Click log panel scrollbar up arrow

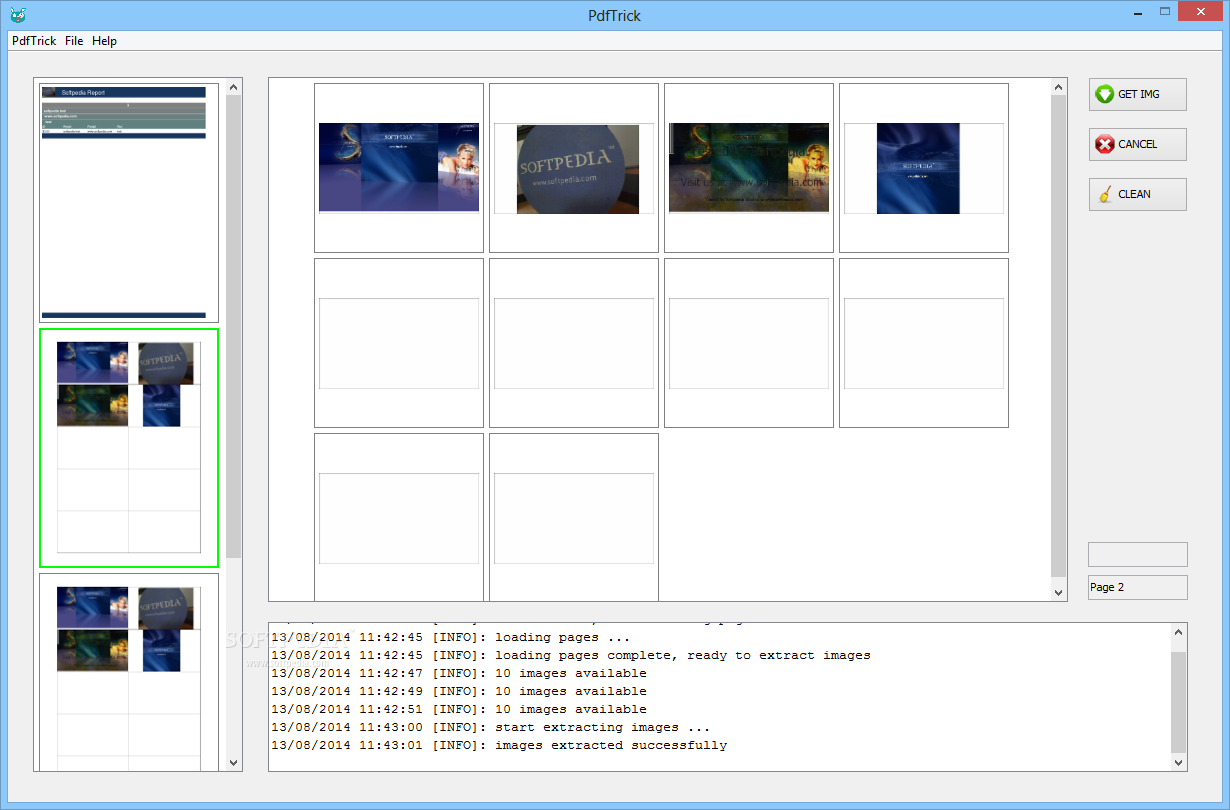coord(1179,631)
